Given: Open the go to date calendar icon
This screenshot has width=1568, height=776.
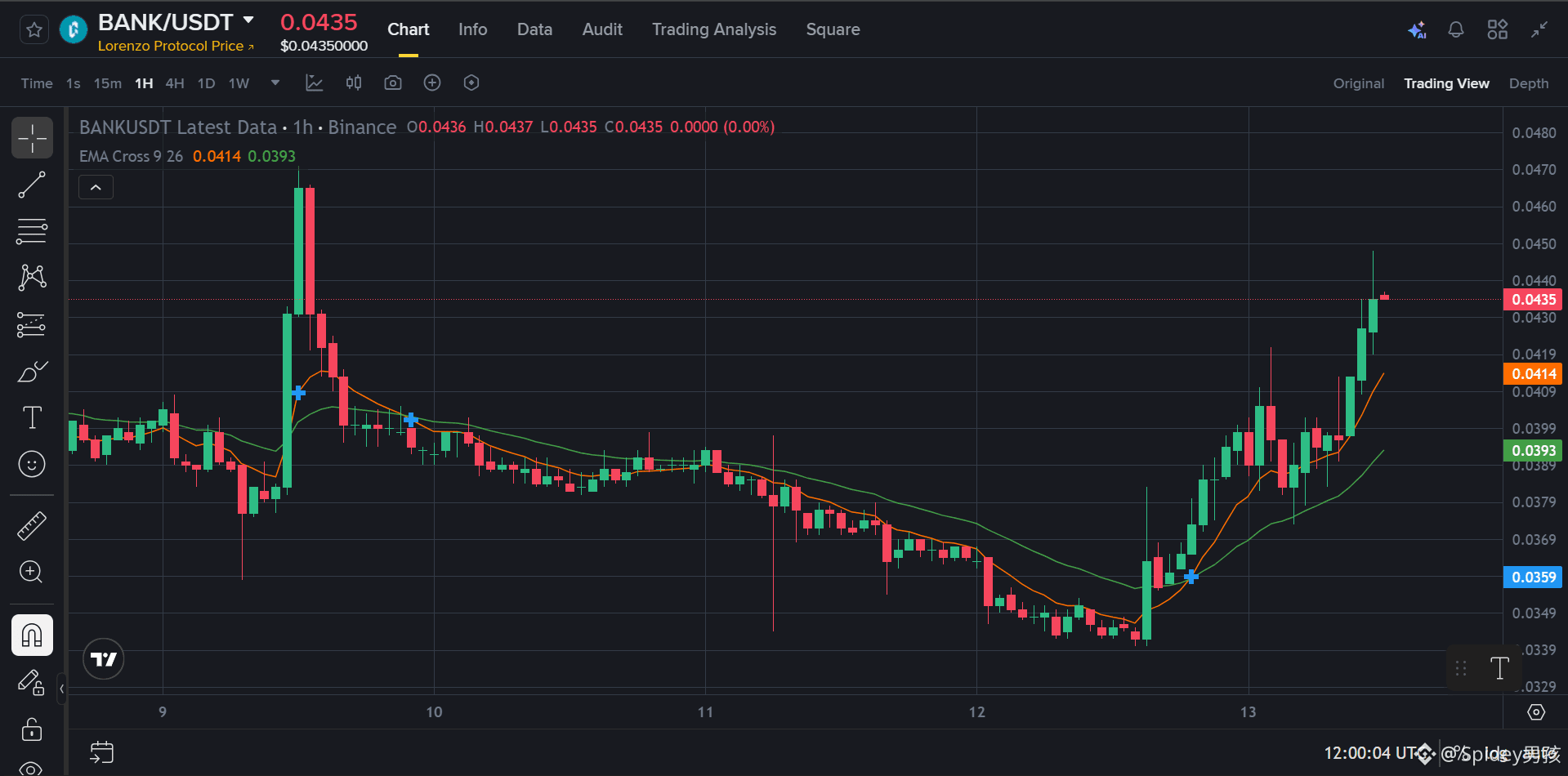Looking at the screenshot, I should point(101,752).
